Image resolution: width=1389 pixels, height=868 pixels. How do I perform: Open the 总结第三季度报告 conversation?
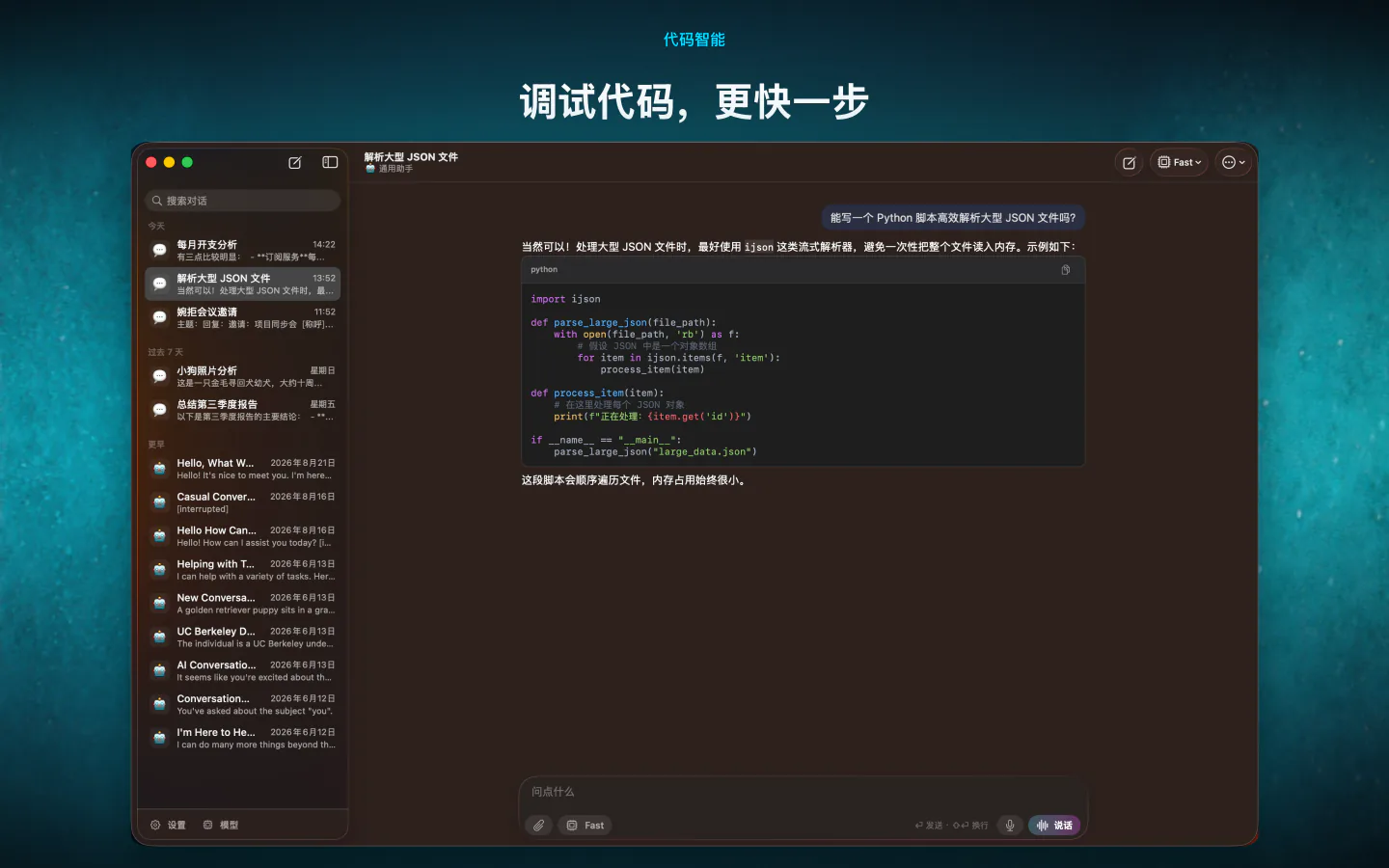tap(243, 411)
